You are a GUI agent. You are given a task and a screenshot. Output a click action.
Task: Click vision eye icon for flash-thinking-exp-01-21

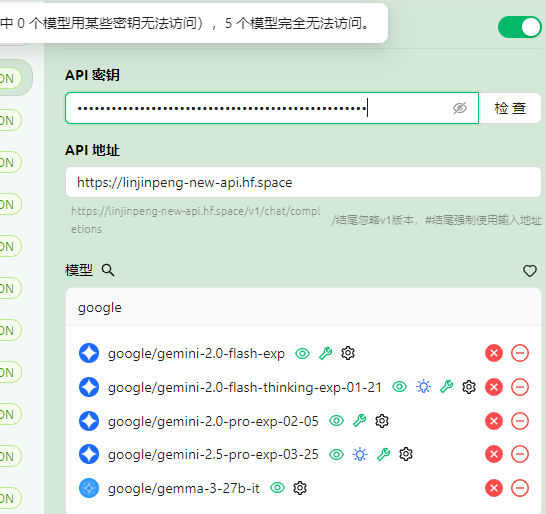[x=399, y=387]
